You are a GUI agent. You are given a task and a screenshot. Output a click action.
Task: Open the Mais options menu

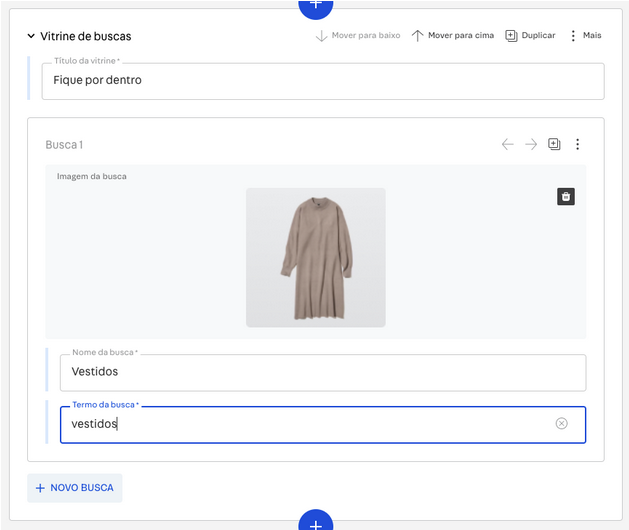[585, 35]
